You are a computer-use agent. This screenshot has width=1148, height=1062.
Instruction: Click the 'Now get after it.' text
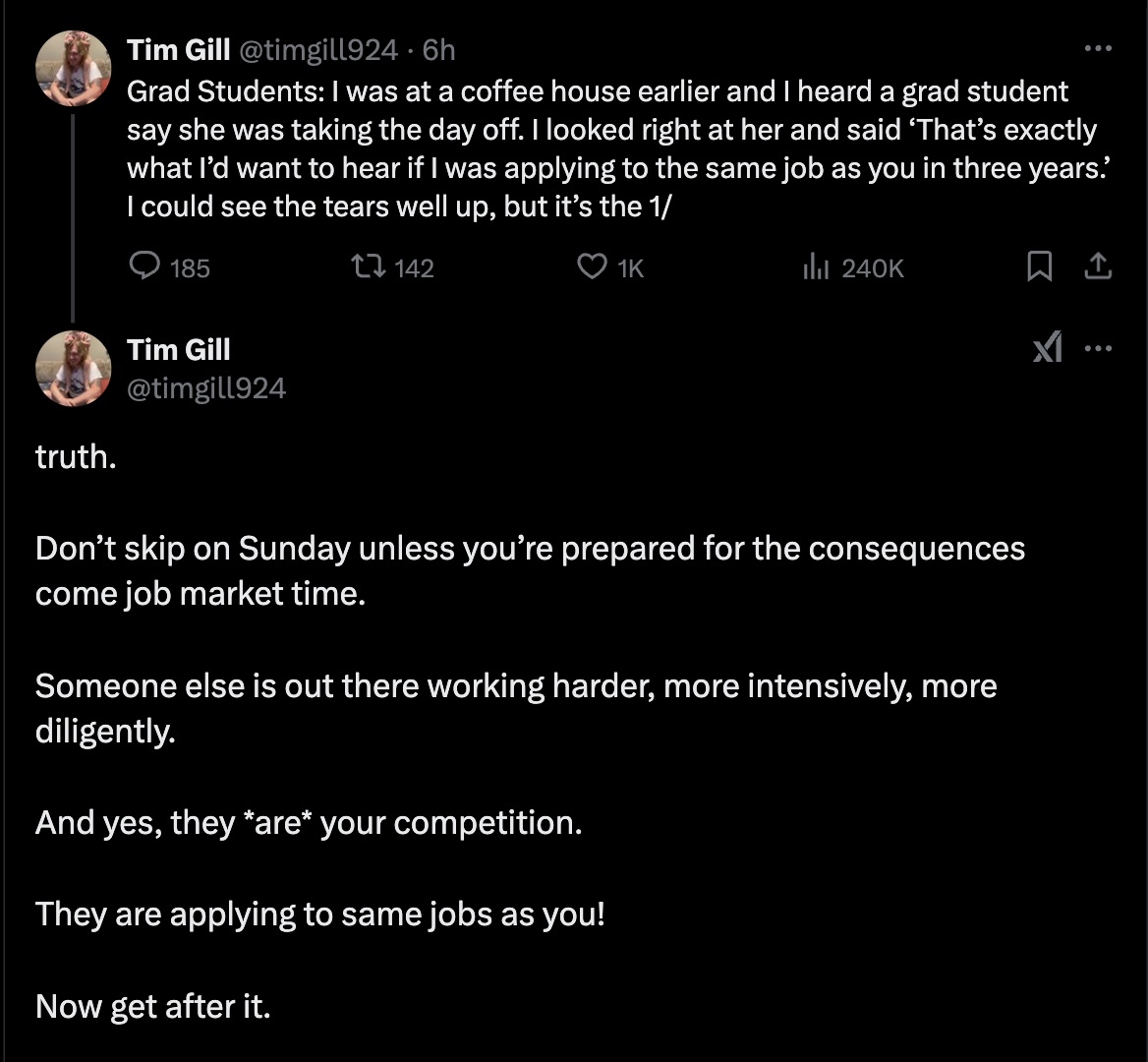pos(152,1006)
